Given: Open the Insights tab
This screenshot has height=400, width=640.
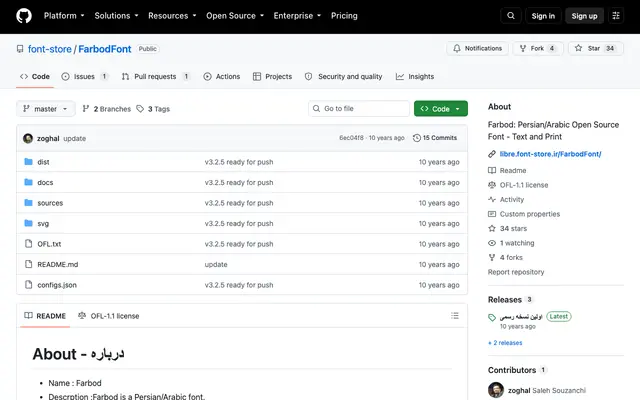Looking at the screenshot, I should click(x=415, y=77).
